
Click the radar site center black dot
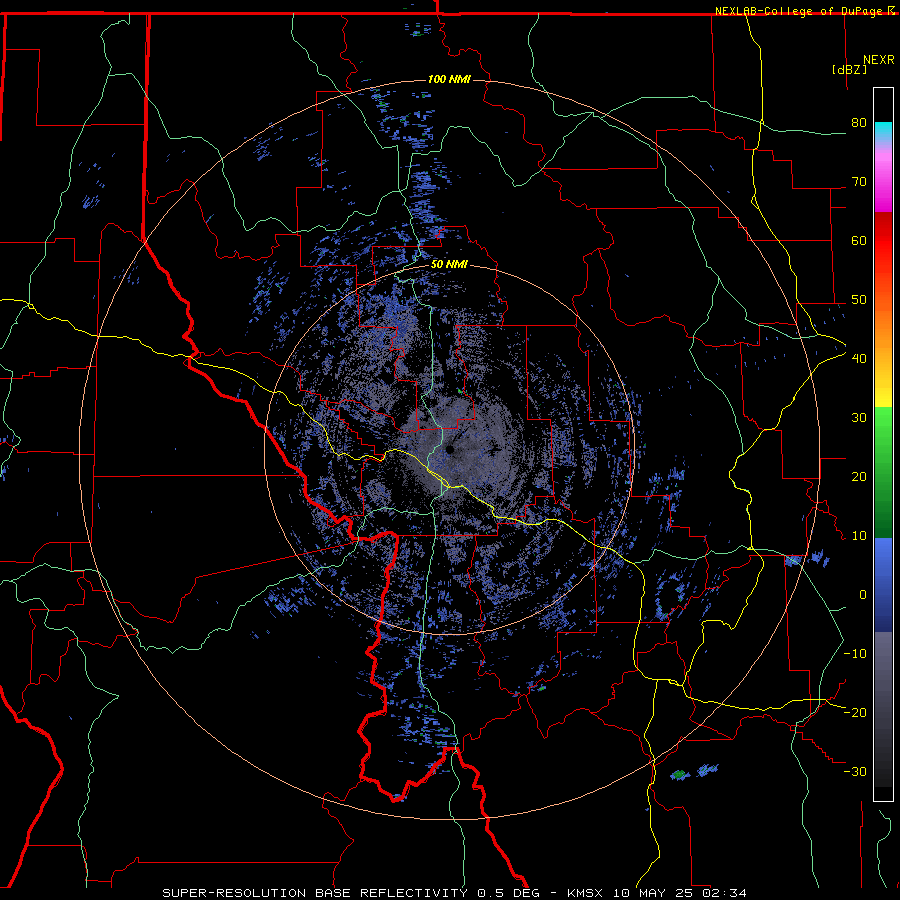[449, 449]
